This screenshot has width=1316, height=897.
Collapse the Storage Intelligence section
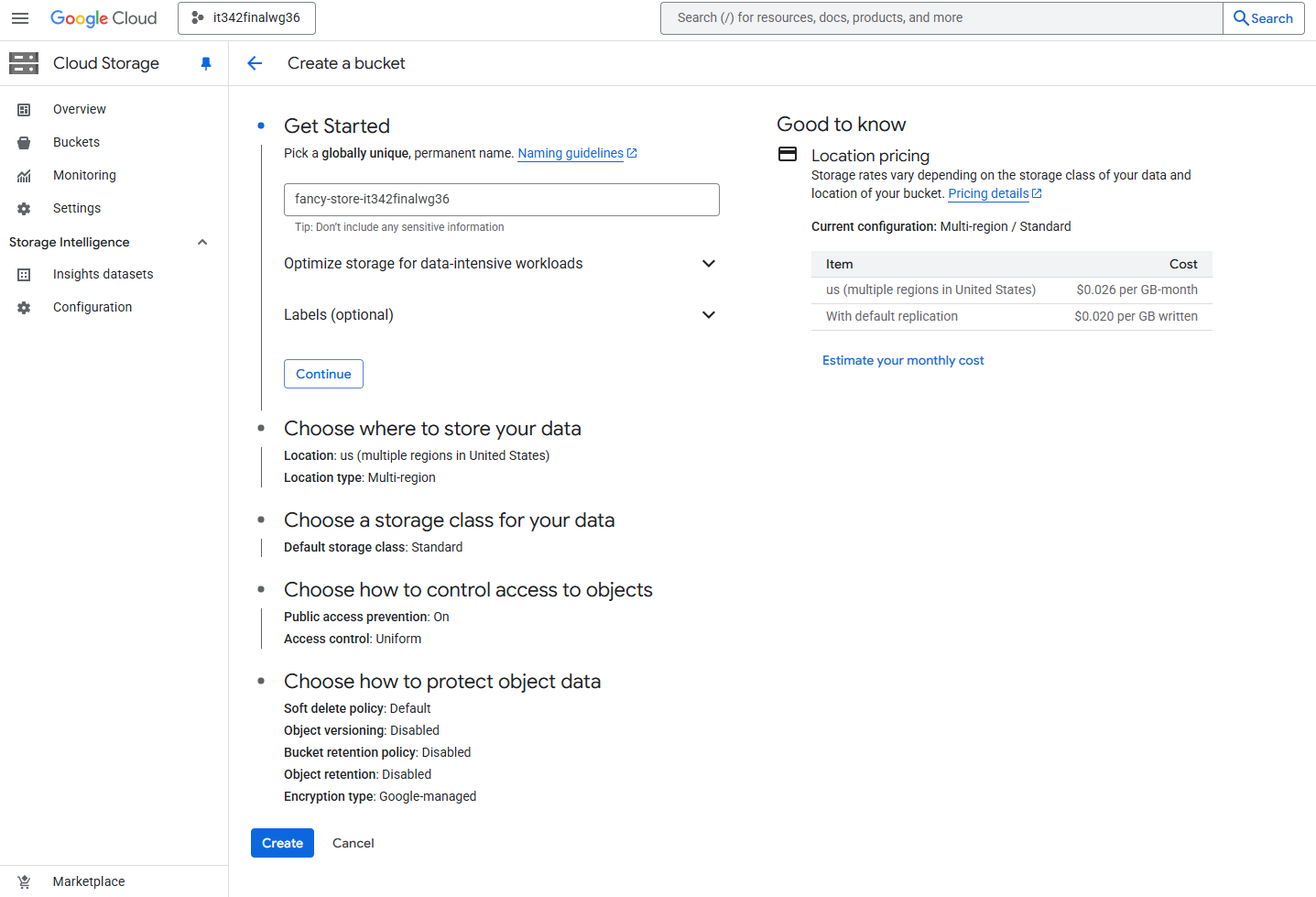[202, 243]
